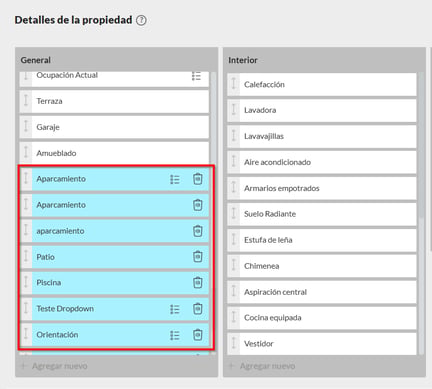
Task: Click Agregar nuevo under Interior column
Action: tap(262, 366)
